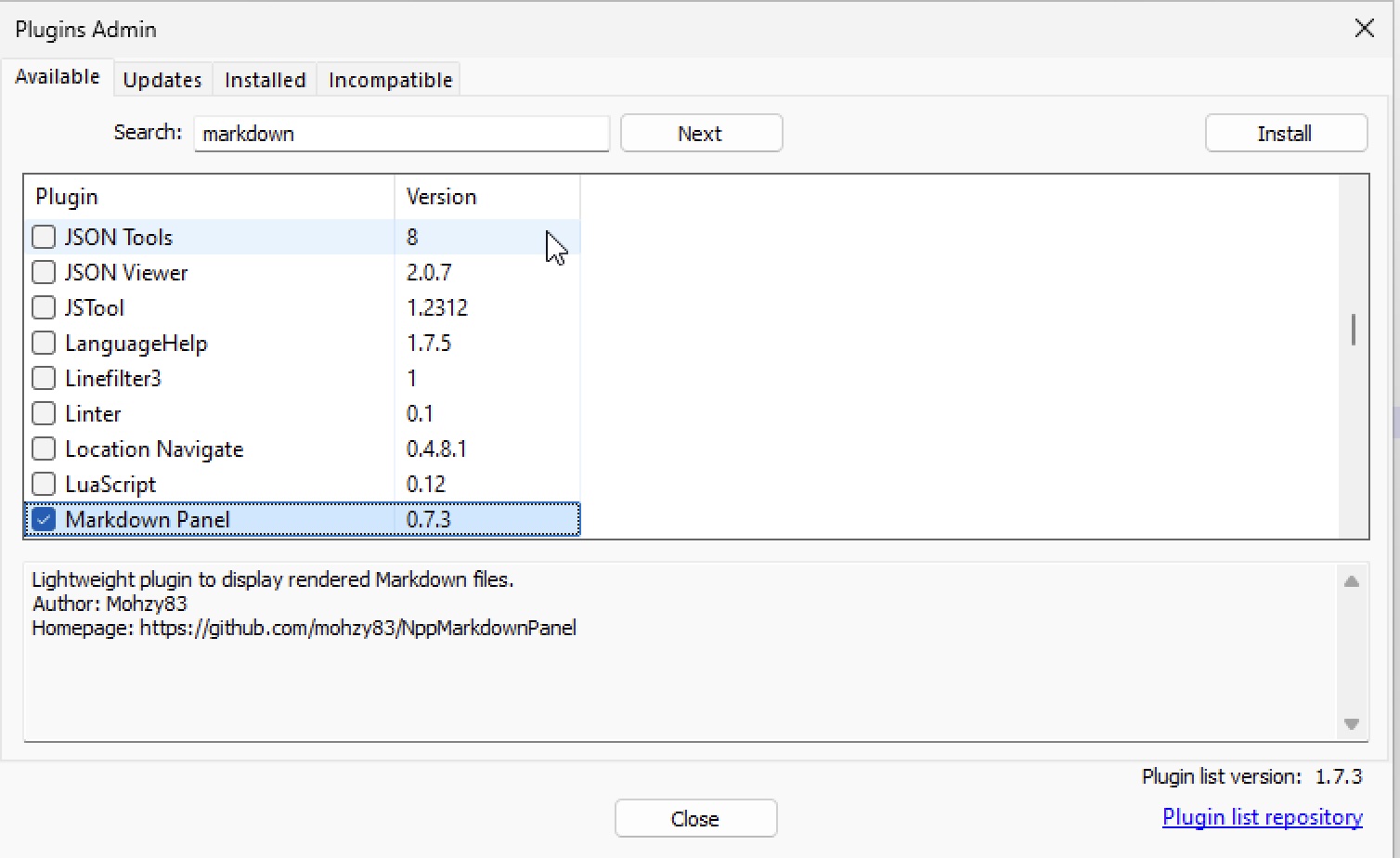The width and height of the screenshot is (1400, 858).
Task: Click the Next search button
Action: (701, 133)
